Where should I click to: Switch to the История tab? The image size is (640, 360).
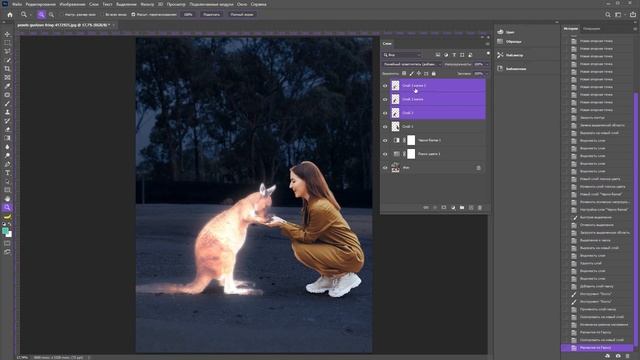pyautogui.click(x=571, y=29)
